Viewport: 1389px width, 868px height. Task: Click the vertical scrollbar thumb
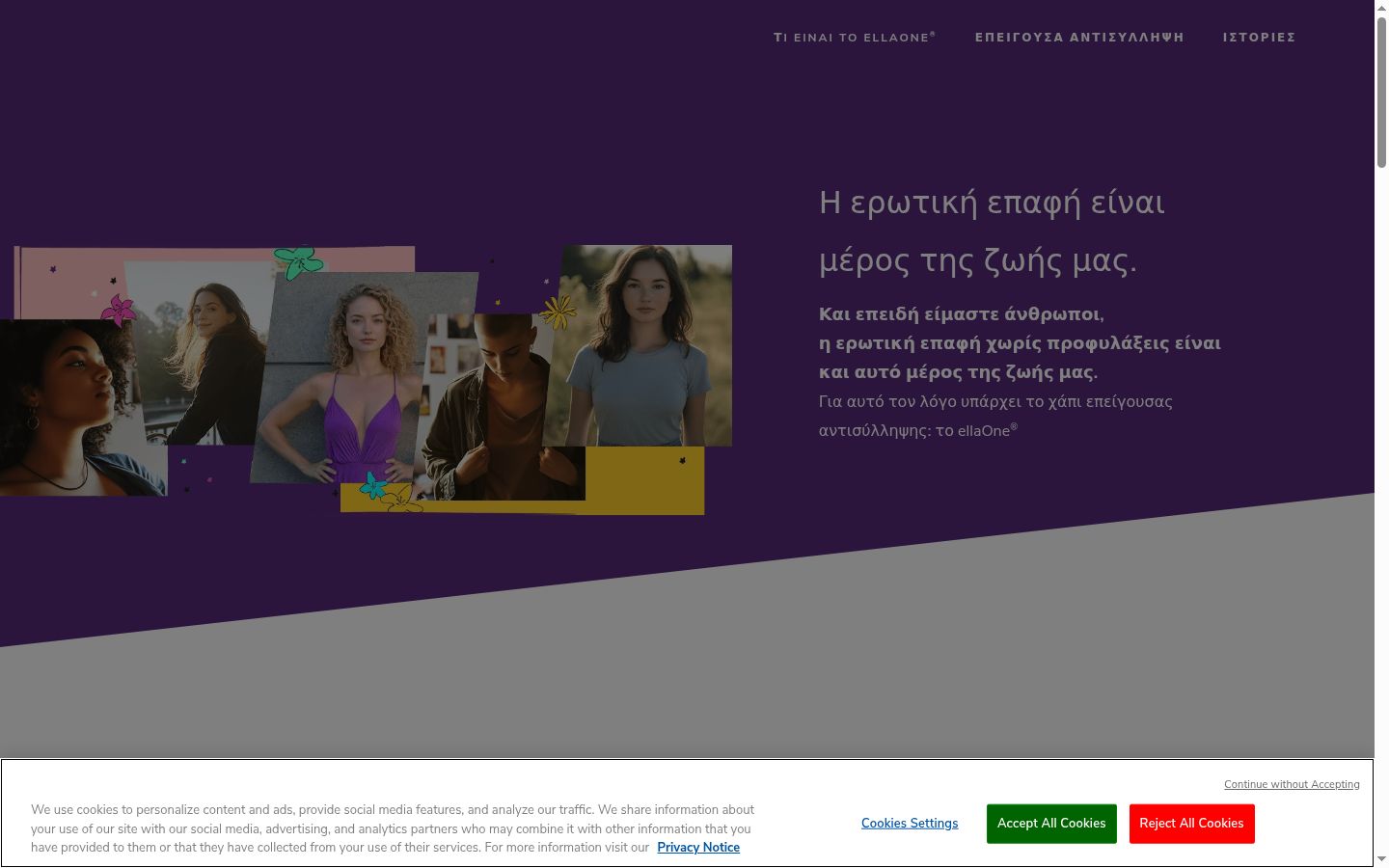click(1381, 92)
